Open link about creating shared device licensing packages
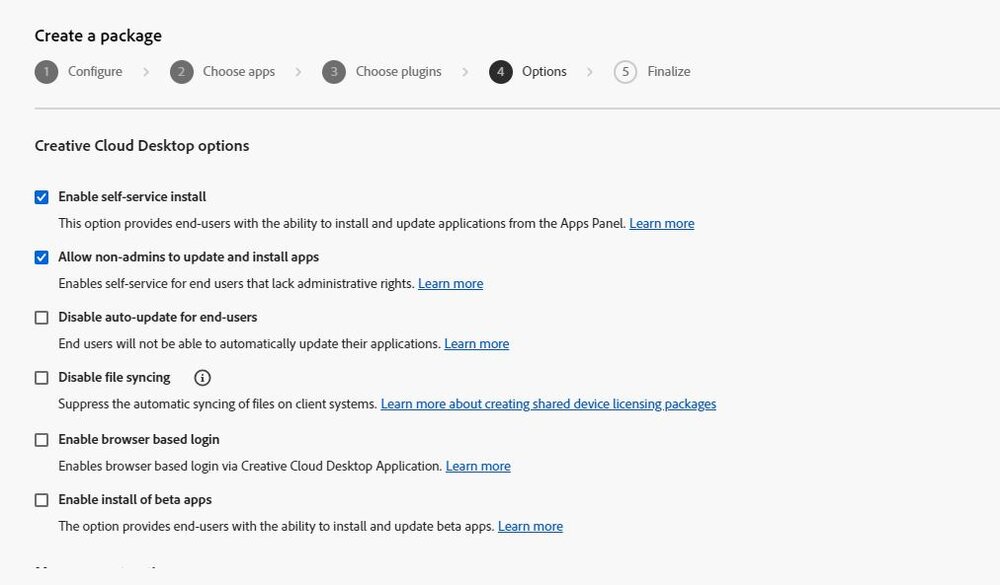The image size is (1000, 585). [548, 404]
